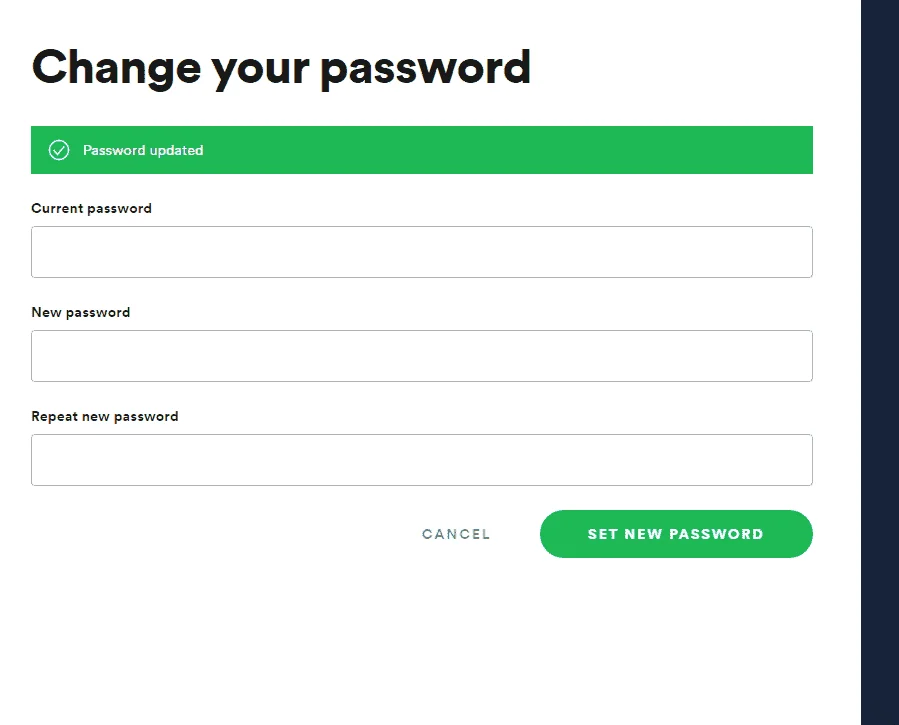Focus the New password input field
Viewport: 899px width, 725px height.
click(422, 356)
